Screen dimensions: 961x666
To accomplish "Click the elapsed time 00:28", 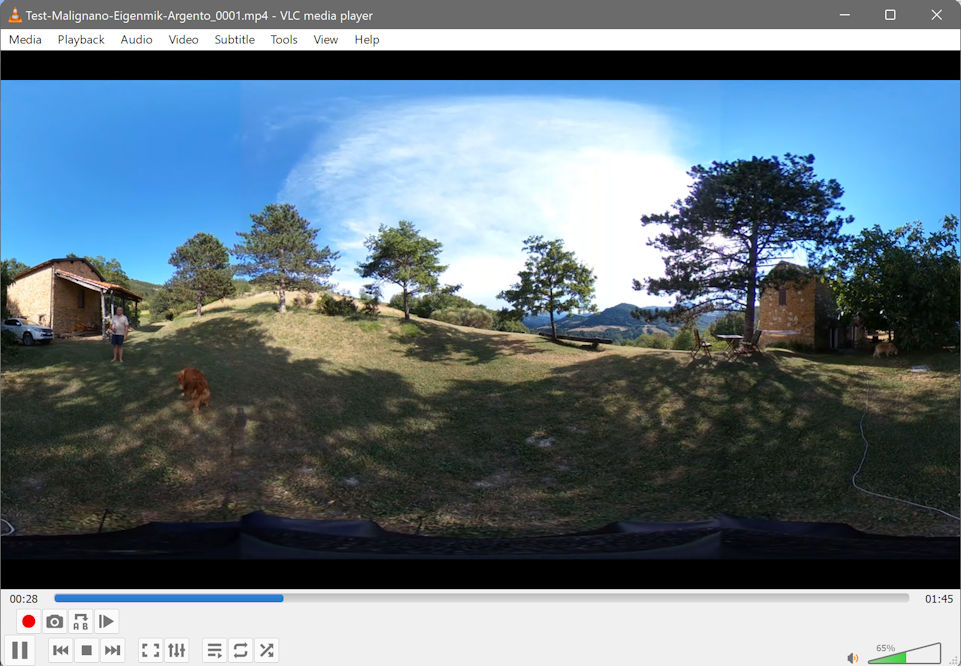I will [x=23, y=599].
